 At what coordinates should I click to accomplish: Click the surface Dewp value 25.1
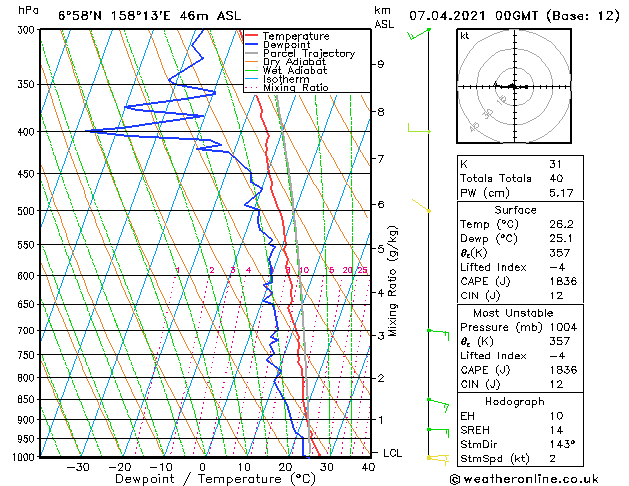point(561,239)
